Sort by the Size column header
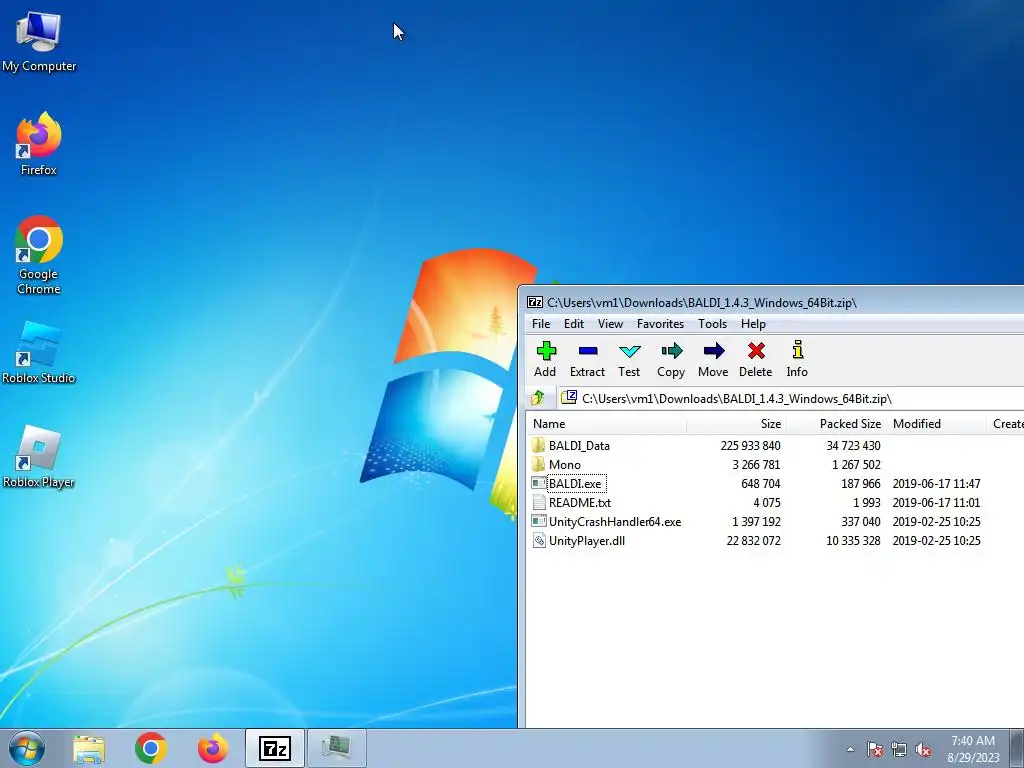Viewport: 1024px width, 768px height. pyautogui.click(x=737, y=424)
